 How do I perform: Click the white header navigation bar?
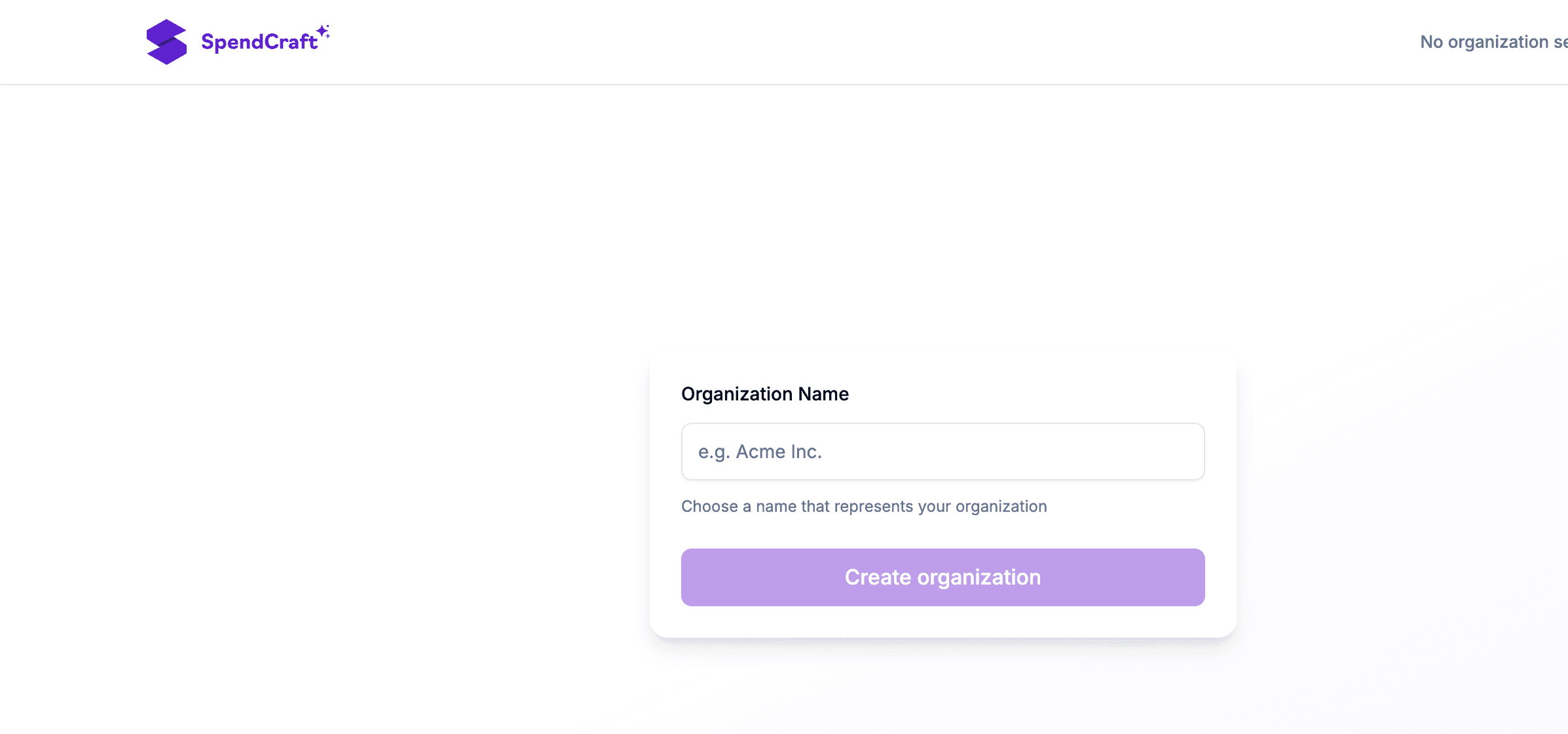click(x=786, y=42)
